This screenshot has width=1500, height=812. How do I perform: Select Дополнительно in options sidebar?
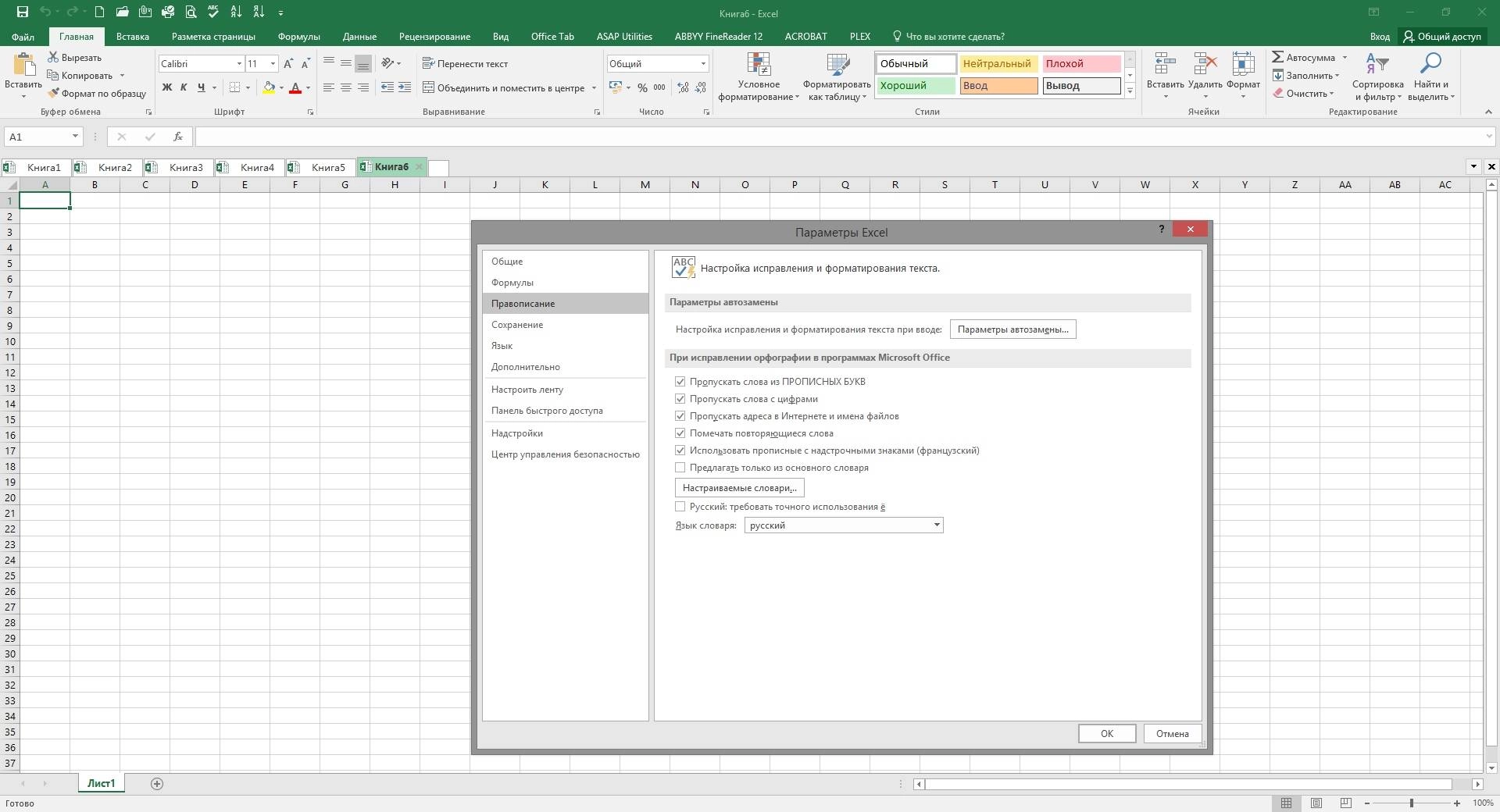click(566, 367)
